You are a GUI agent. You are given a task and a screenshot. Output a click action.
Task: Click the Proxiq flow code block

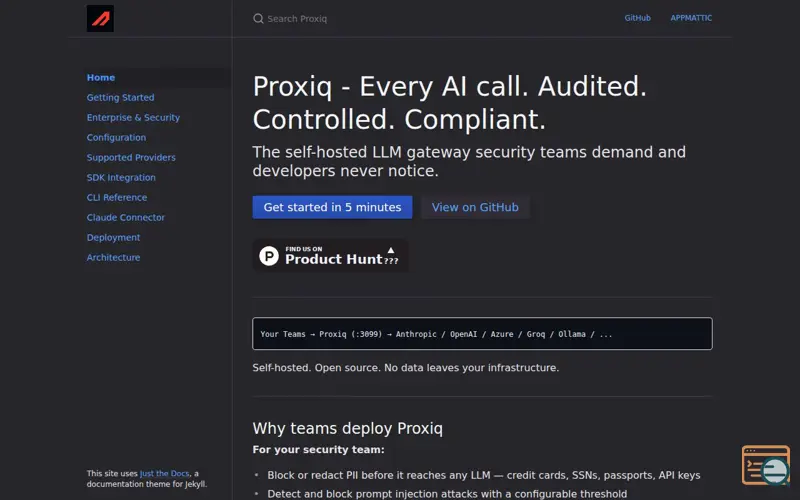pyautogui.click(x=482, y=334)
